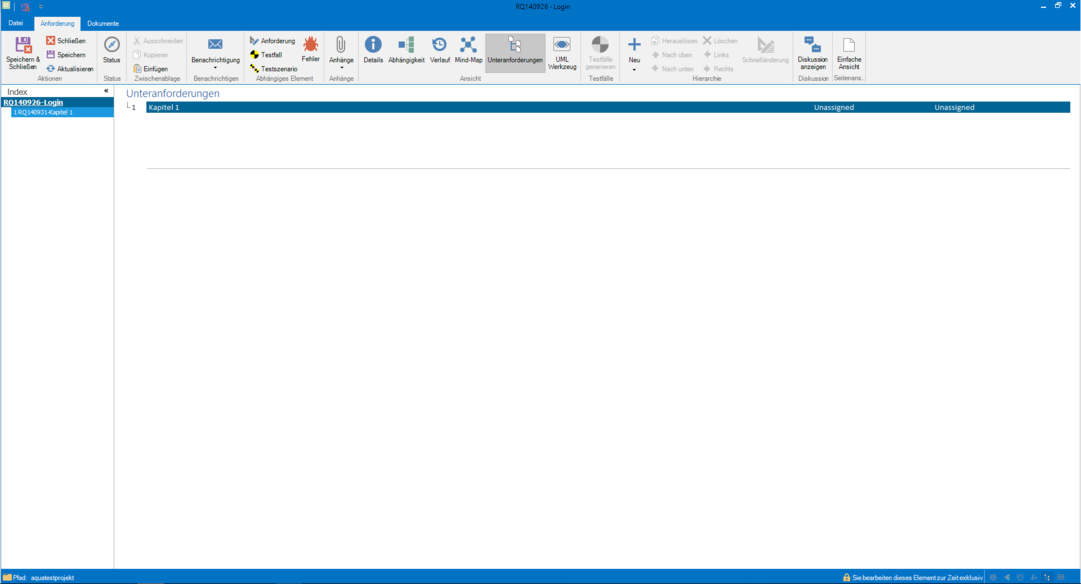Toggle Einfache Ansicht page view
The height and width of the screenshot is (584, 1081).
click(x=849, y=45)
